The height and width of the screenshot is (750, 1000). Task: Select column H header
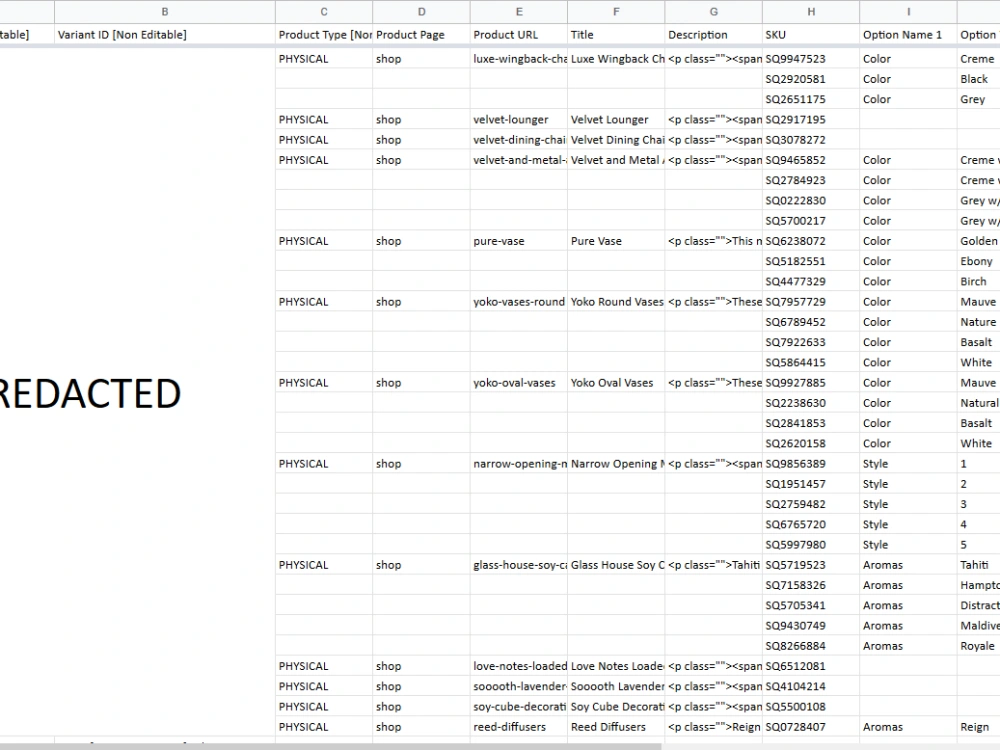[x=811, y=12]
